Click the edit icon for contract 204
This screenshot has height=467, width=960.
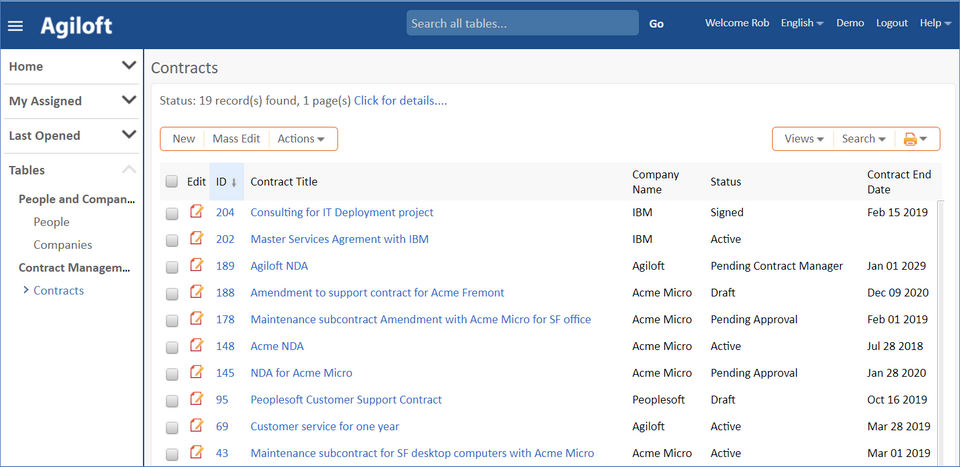point(197,212)
